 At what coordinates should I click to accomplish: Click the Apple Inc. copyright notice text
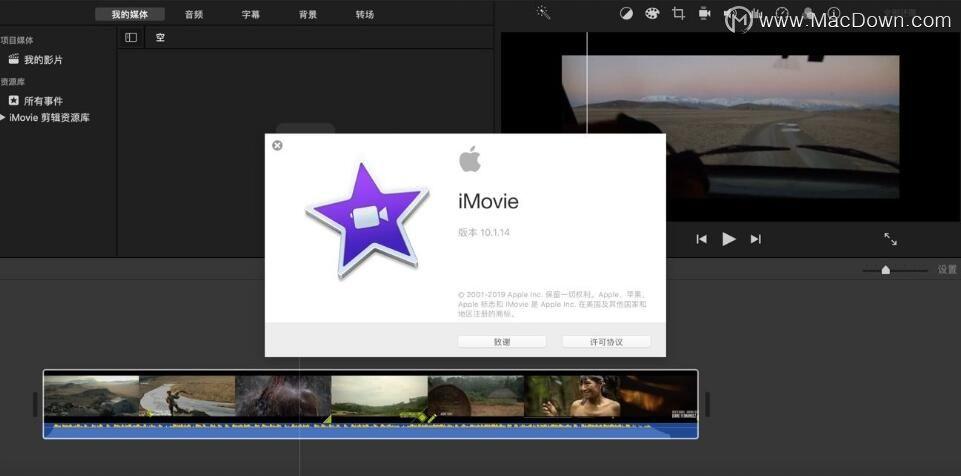pos(552,304)
